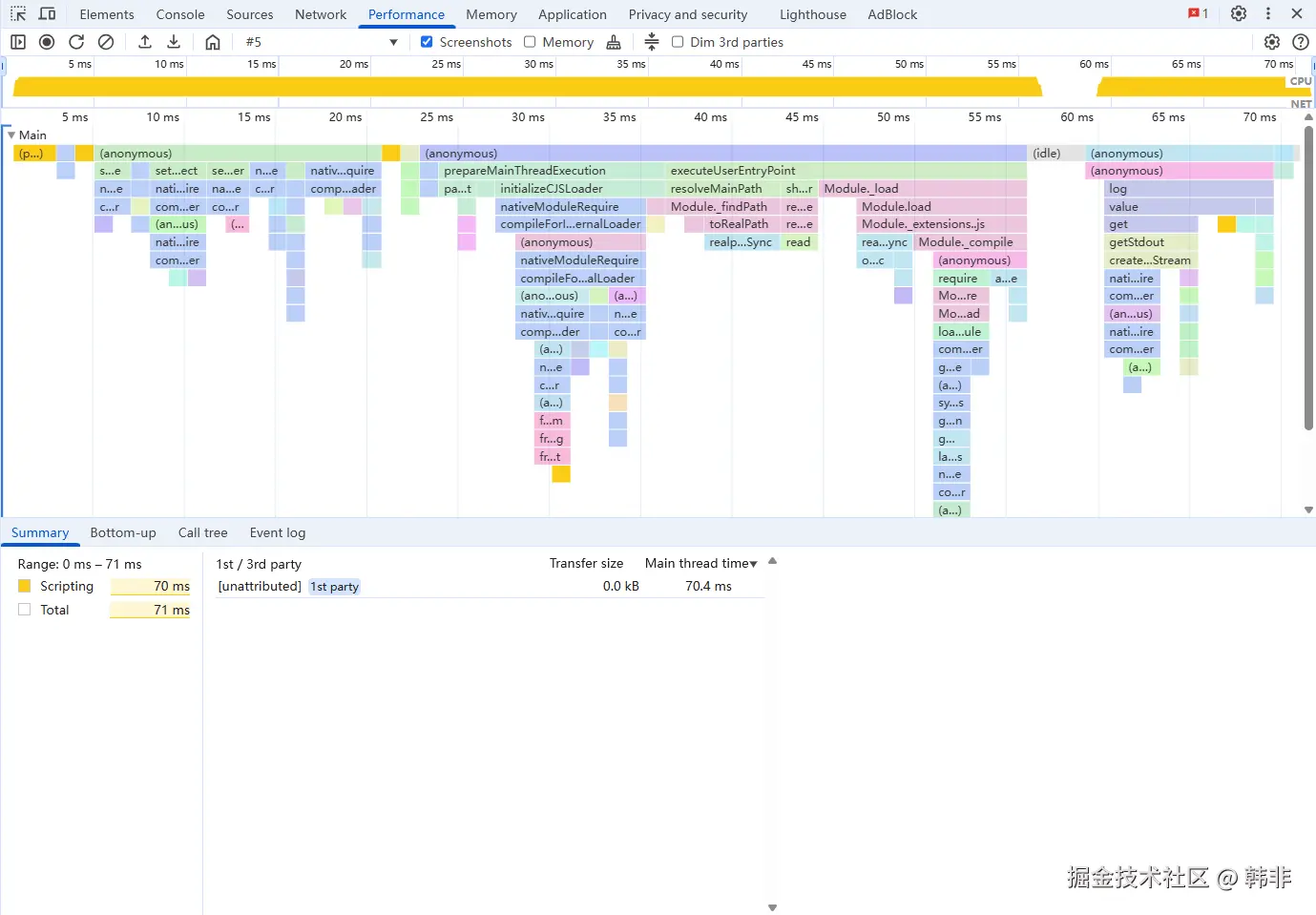The image size is (1316, 915).
Task: Download the current profile
Action: coord(174,42)
